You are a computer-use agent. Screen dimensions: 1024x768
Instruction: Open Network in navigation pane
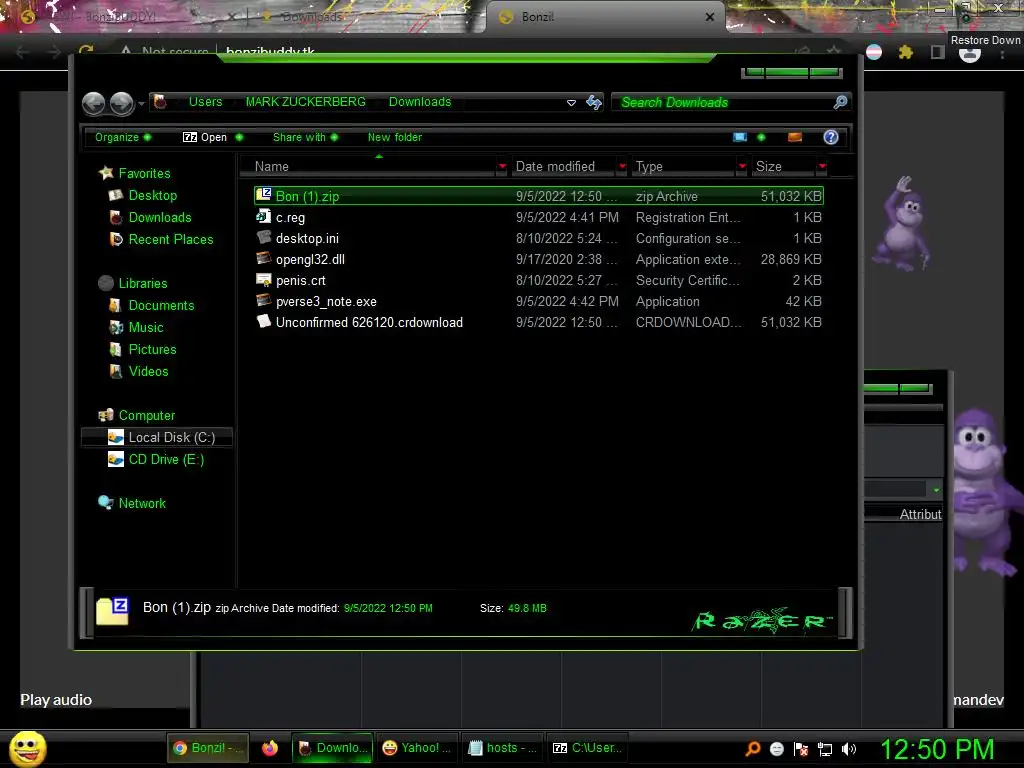[x=142, y=504]
